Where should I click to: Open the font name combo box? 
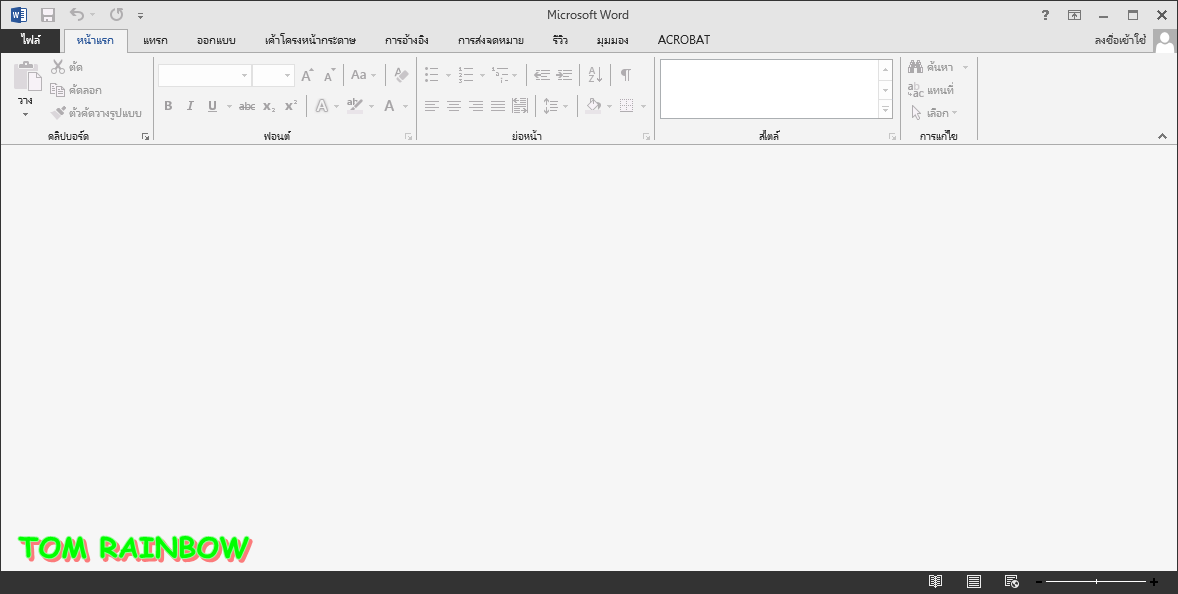point(204,75)
